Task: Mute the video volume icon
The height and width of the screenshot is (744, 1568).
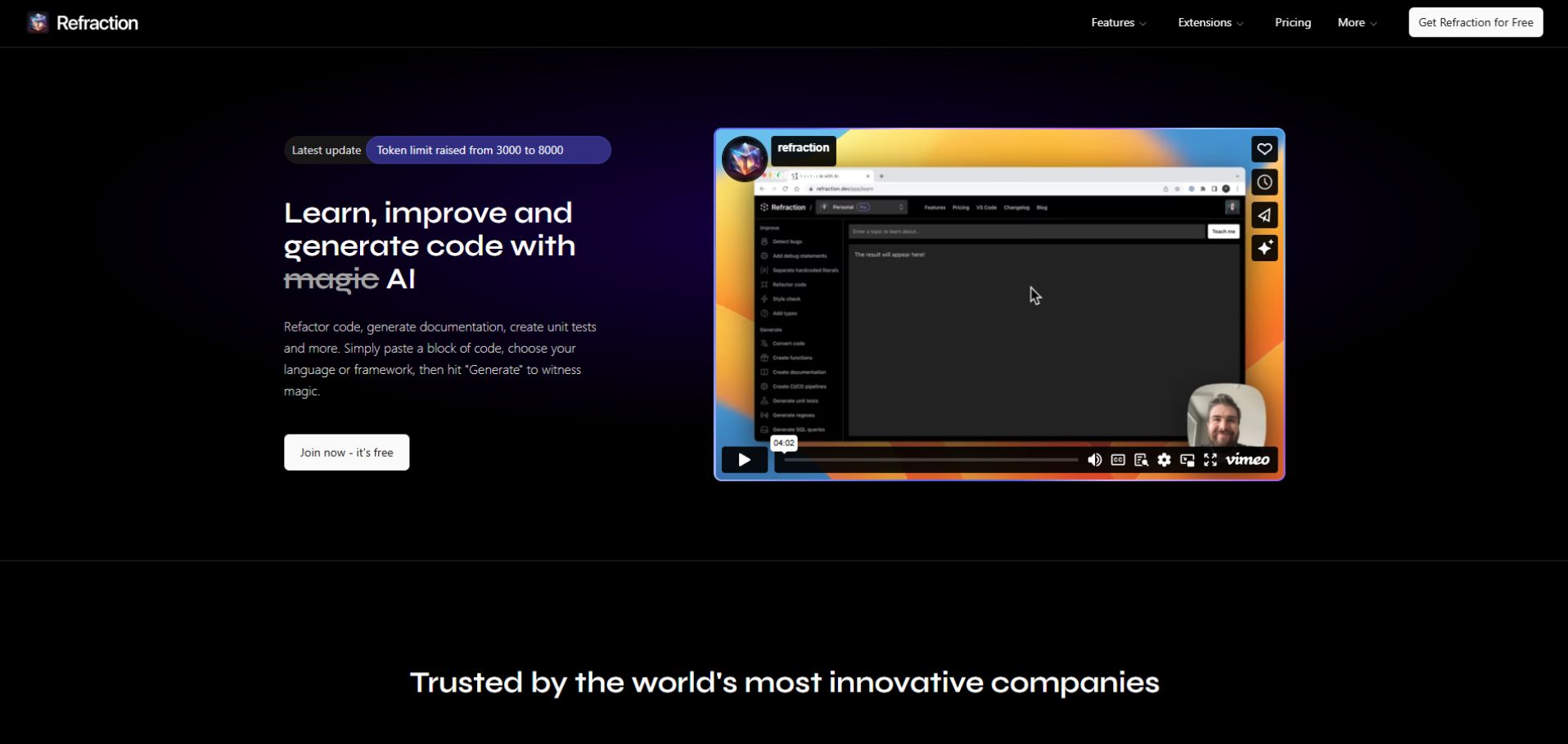Action: click(1094, 460)
